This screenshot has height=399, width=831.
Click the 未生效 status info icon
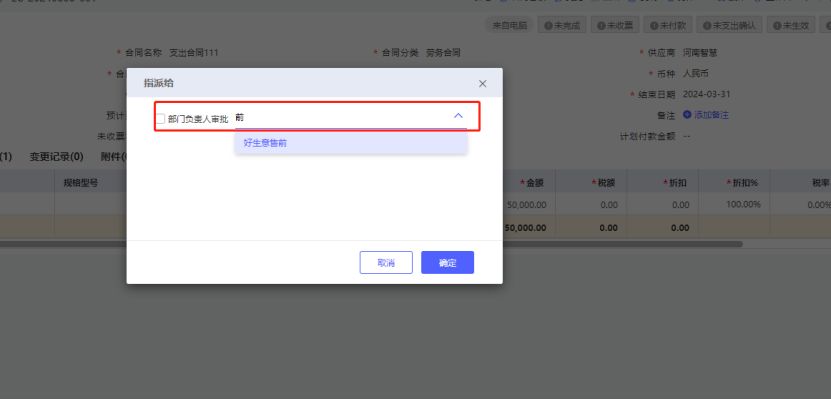tap(777, 25)
